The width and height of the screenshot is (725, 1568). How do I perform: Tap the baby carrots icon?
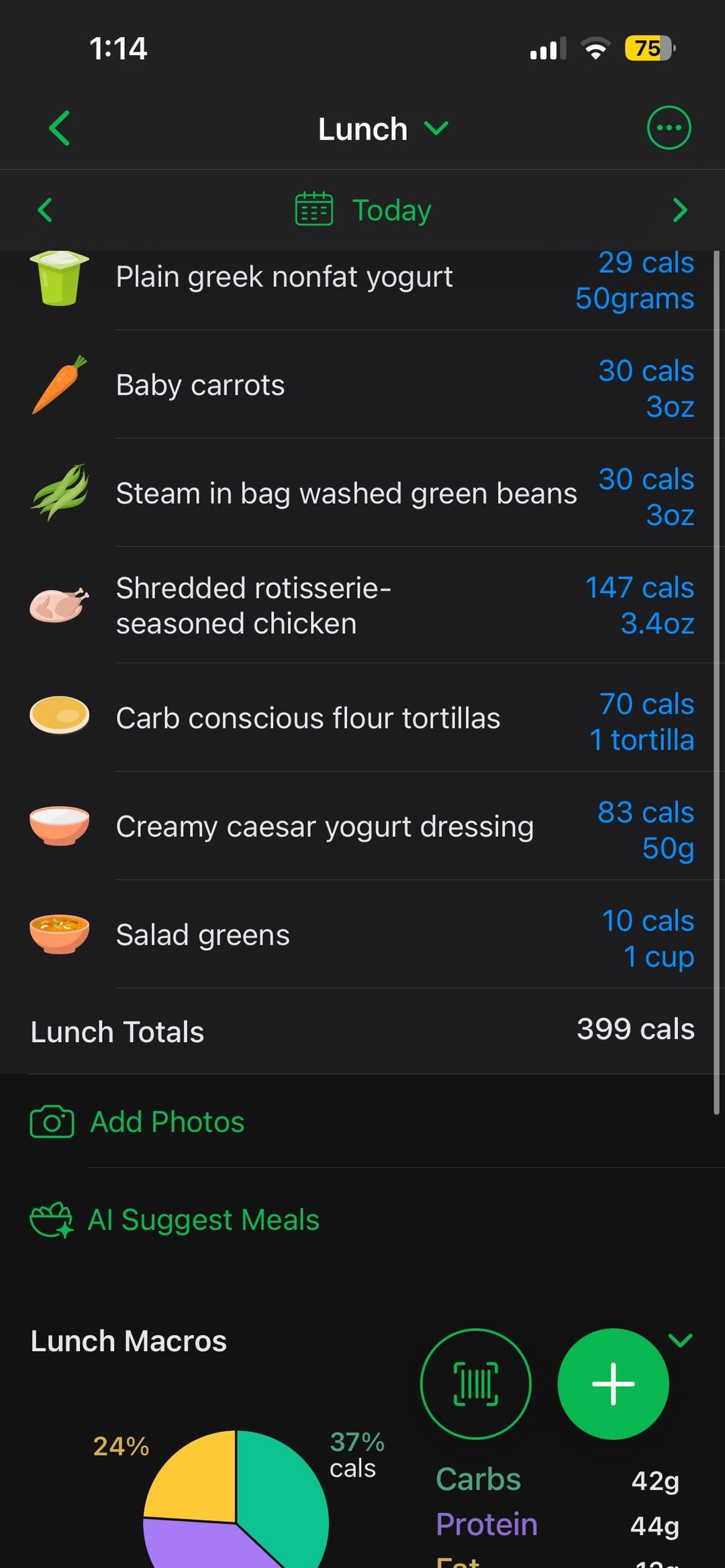coord(59,384)
